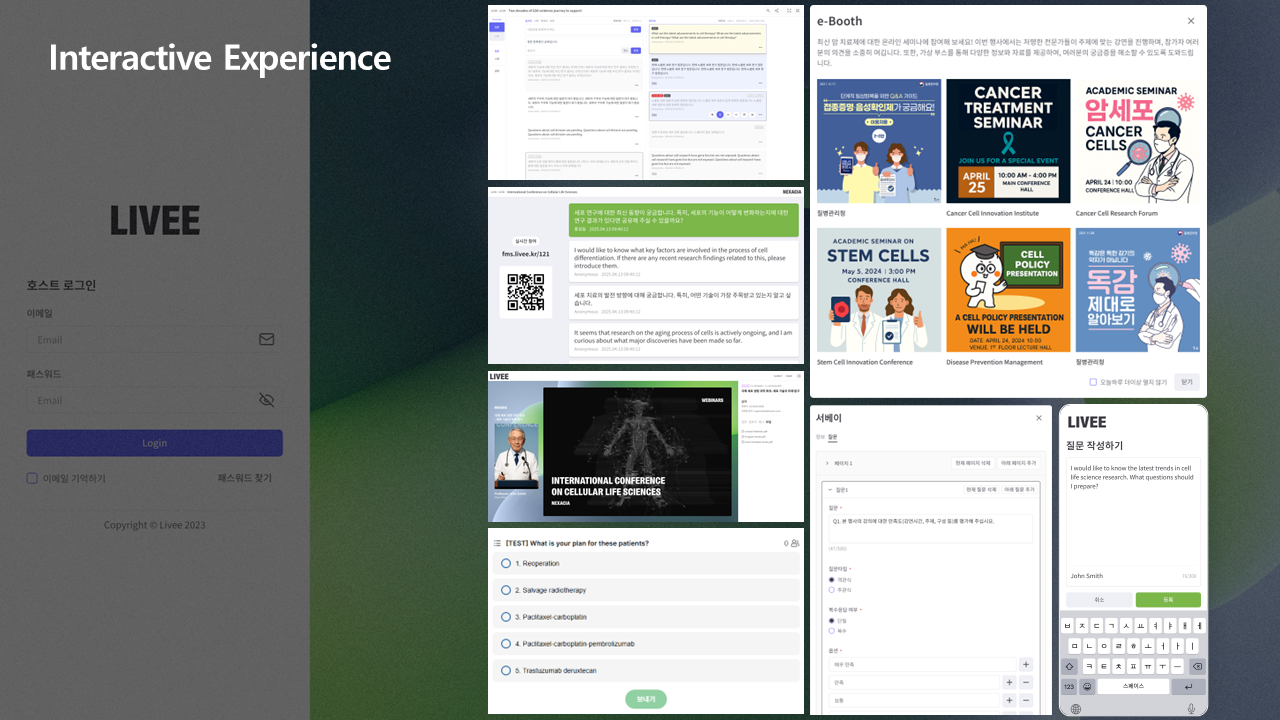Image resolution: width=1280 pixels, height=720 pixels.
Task: Click the password input field
Action: (154, 400)
